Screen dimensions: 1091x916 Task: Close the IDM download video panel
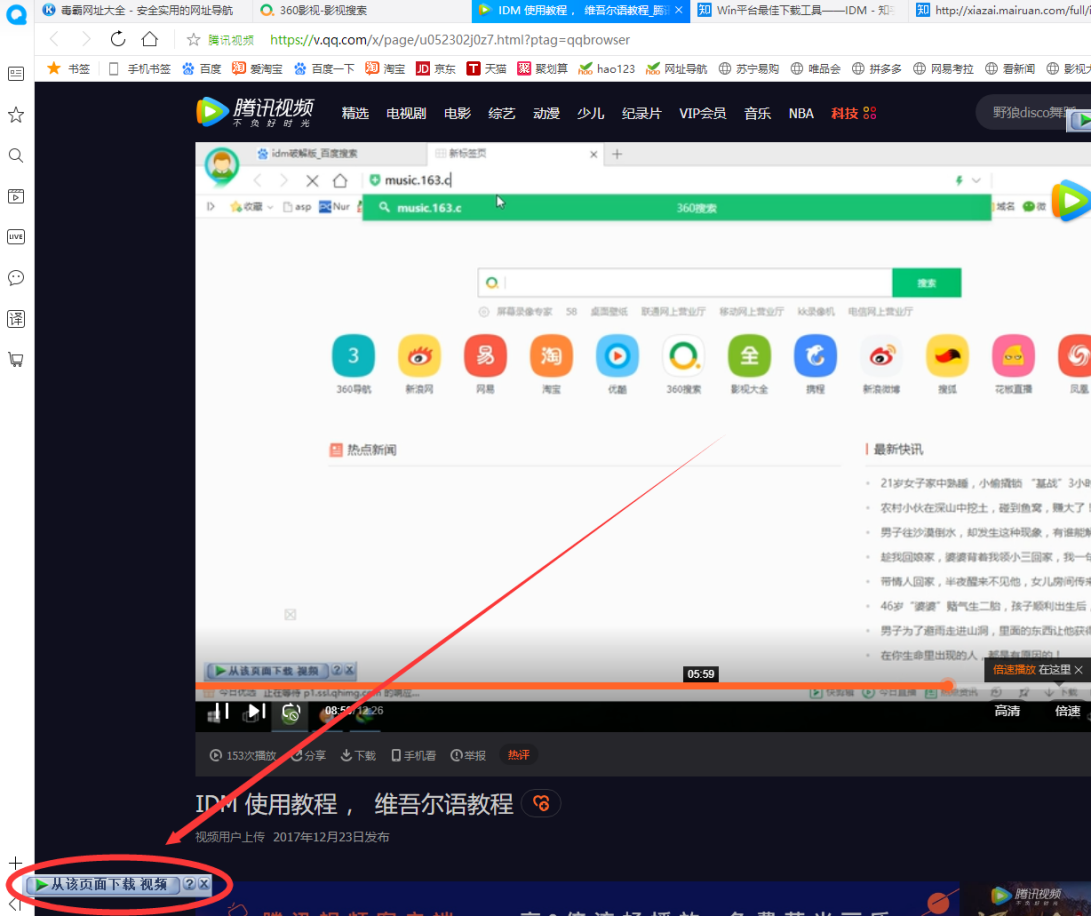(x=204, y=884)
